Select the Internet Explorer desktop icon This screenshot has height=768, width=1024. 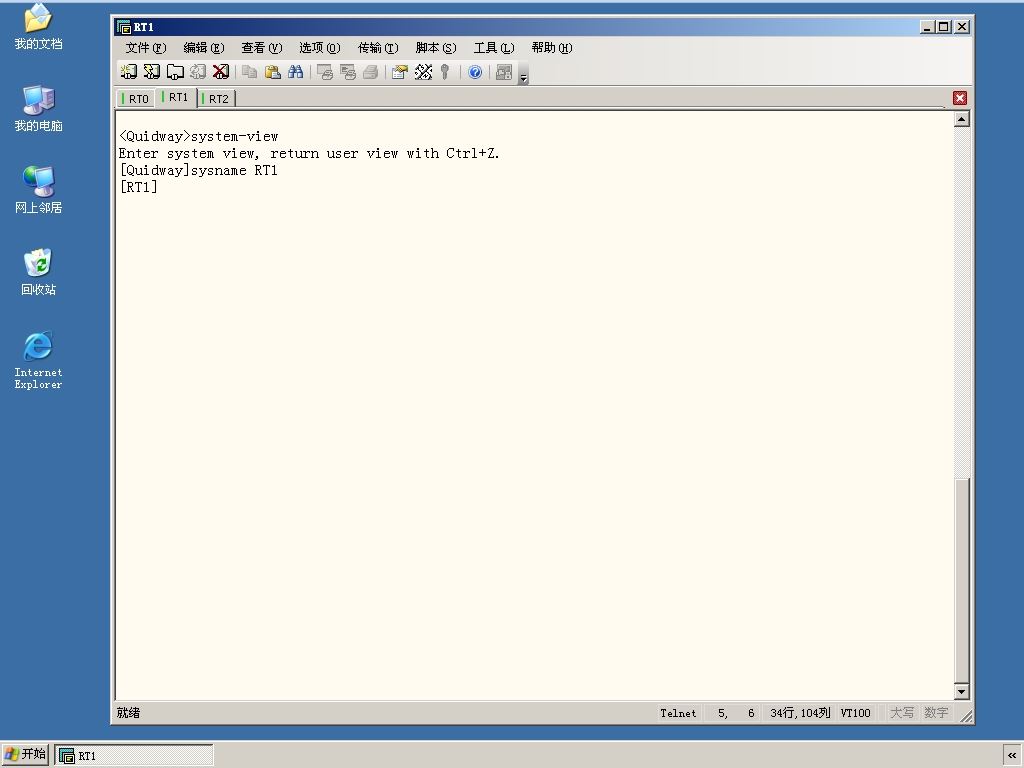tap(39, 361)
